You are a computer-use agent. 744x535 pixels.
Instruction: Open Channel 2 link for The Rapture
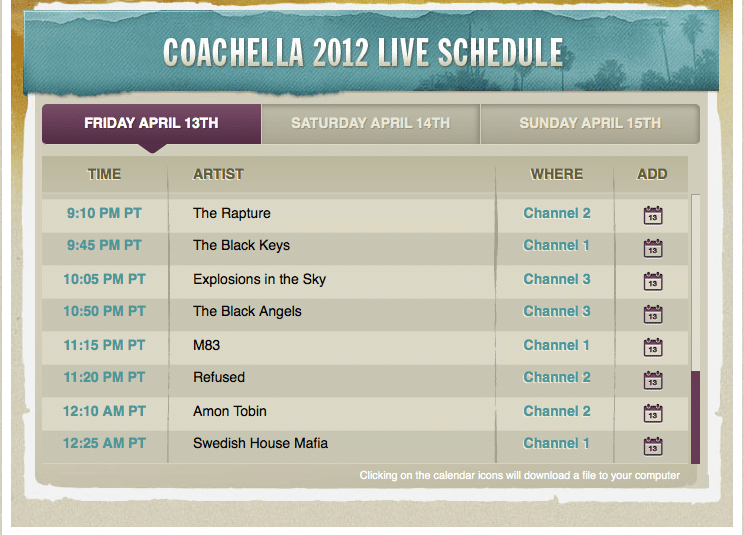click(557, 213)
